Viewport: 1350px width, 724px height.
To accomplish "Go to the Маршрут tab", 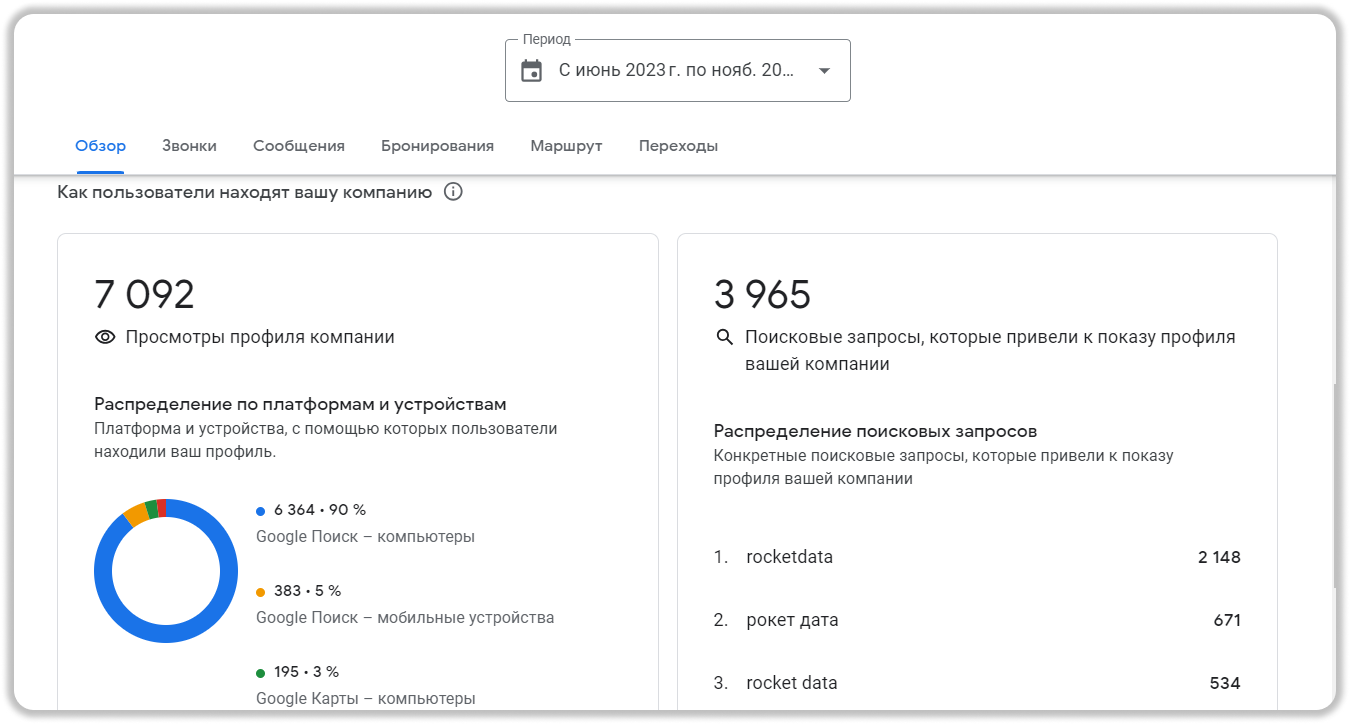I will (x=566, y=146).
